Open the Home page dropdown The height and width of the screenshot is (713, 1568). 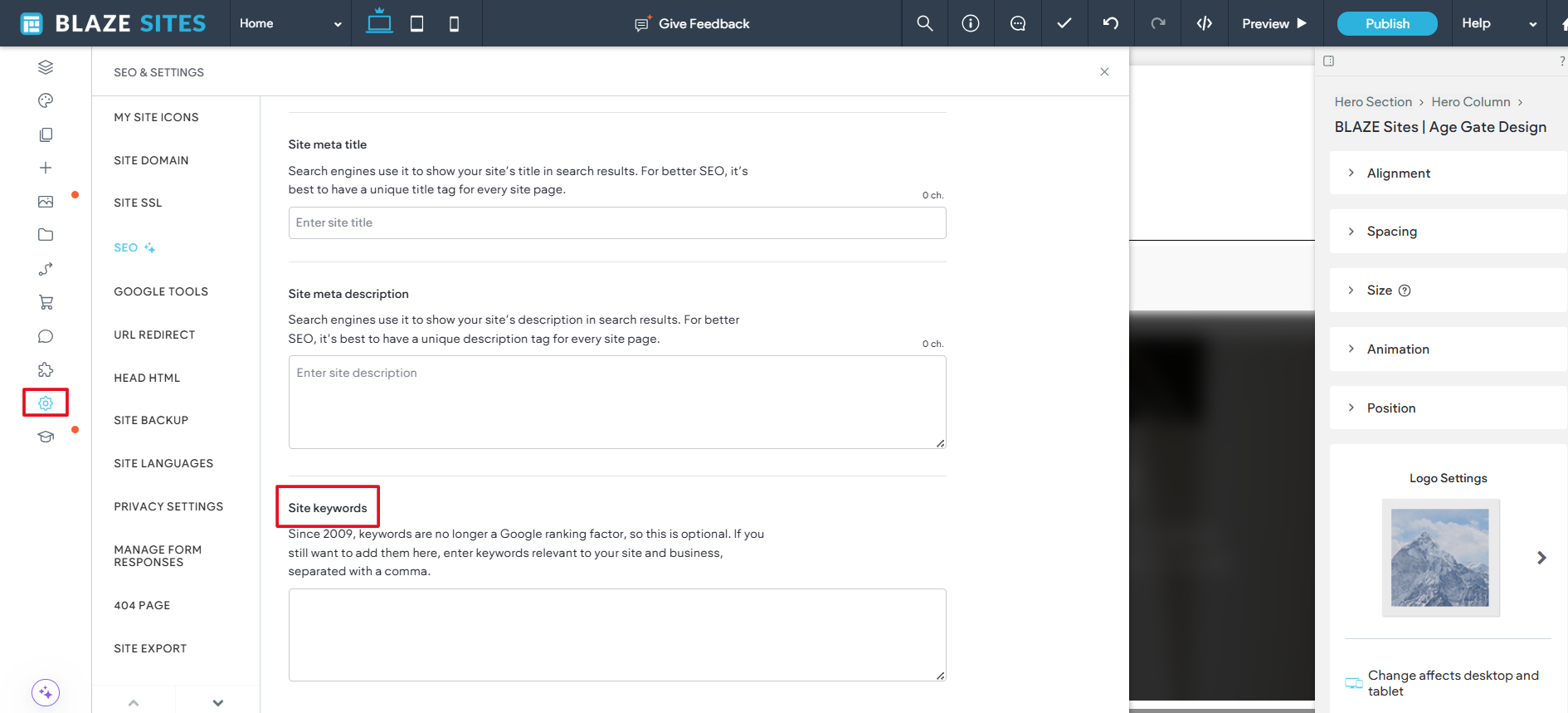290,23
